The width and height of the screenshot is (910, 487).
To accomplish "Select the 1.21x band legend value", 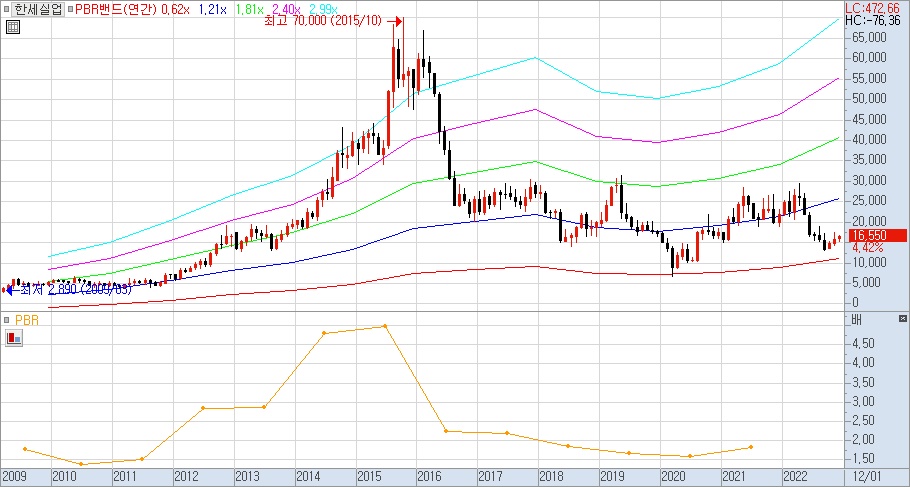I will (212, 9).
